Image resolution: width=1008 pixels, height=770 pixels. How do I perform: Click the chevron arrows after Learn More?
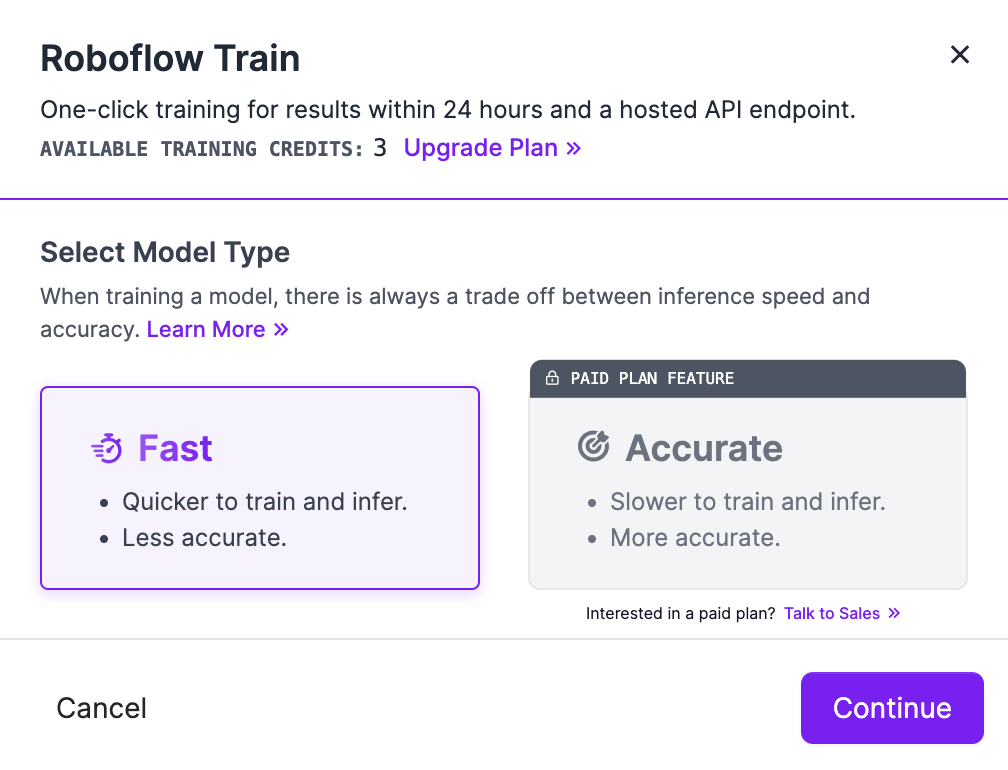click(x=280, y=329)
